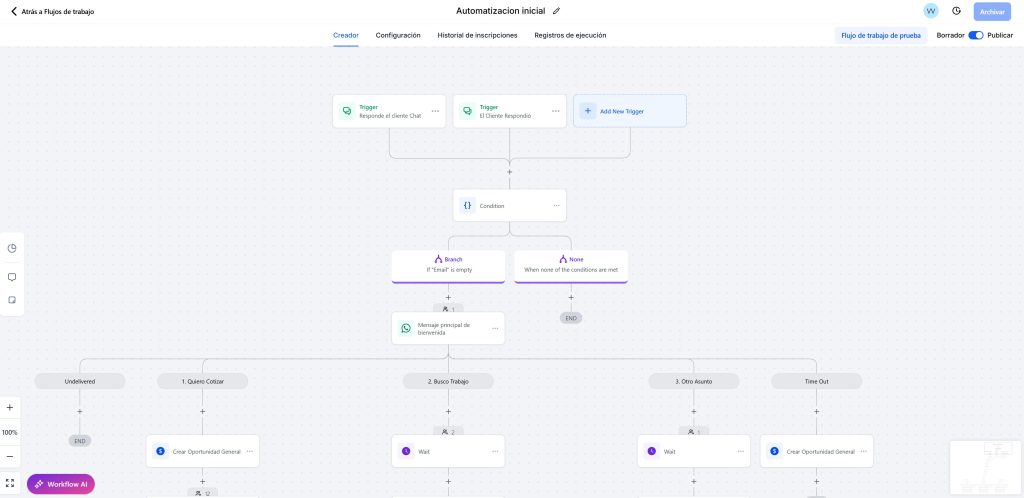
Task: Click the fullscreen expand icon
Action: coord(10,484)
